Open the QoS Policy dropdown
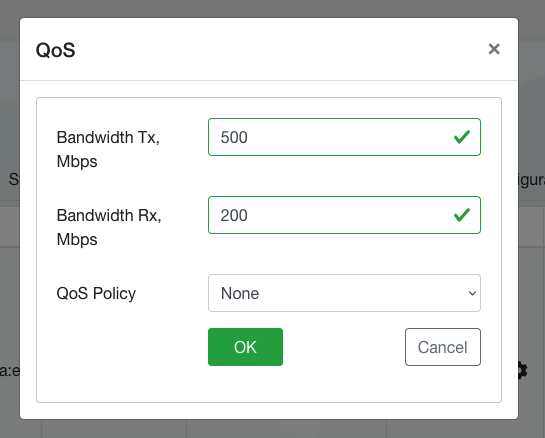Viewport: 545px width, 438px height. (344, 293)
